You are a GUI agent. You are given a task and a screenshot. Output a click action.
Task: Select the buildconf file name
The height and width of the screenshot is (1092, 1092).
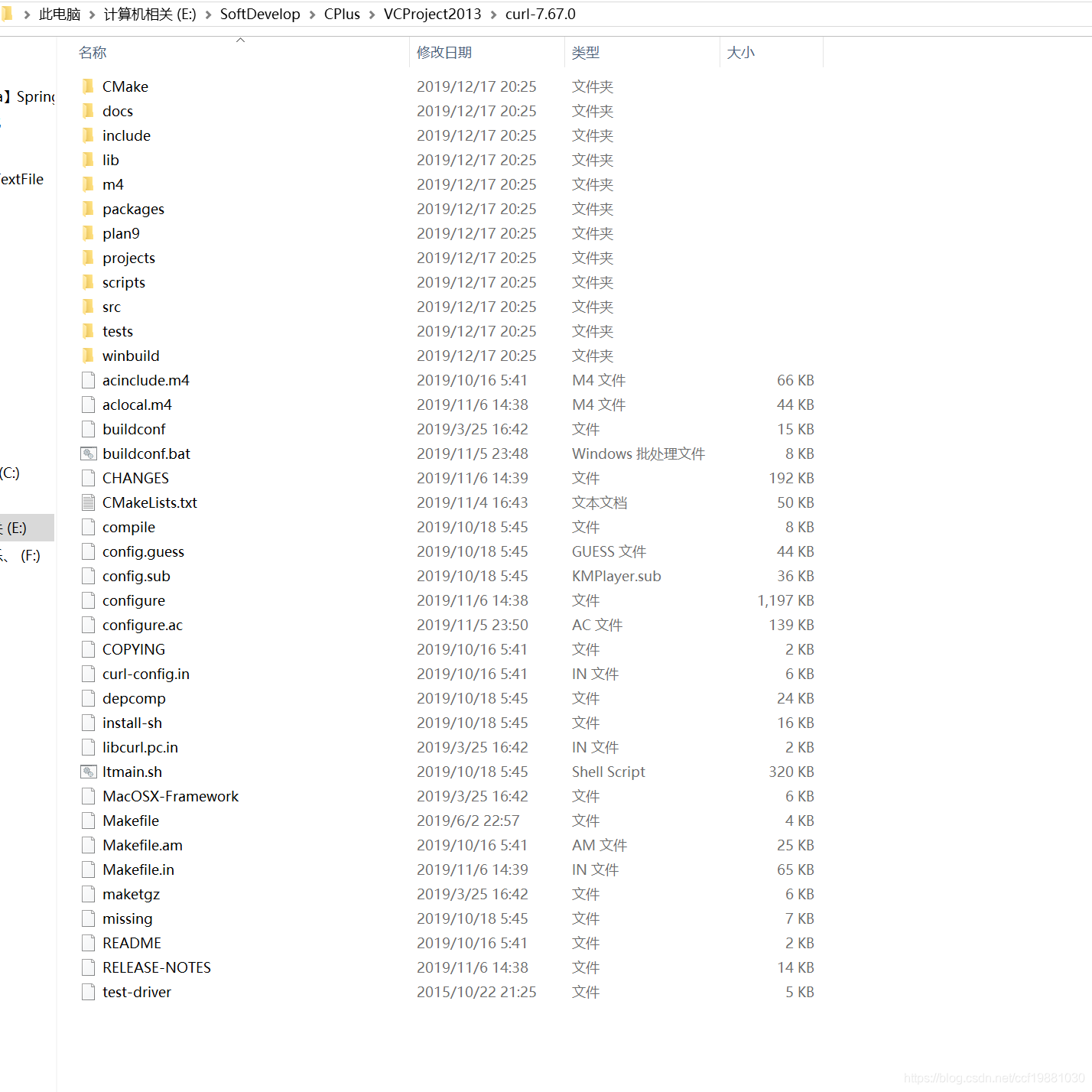134,429
